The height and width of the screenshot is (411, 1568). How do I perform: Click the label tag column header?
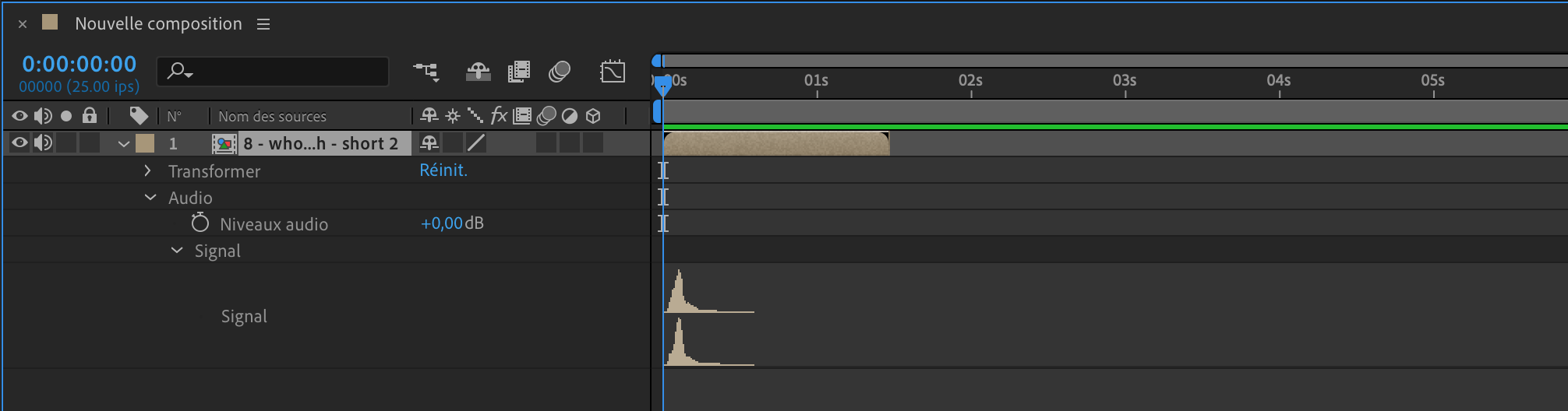[x=139, y=116]
